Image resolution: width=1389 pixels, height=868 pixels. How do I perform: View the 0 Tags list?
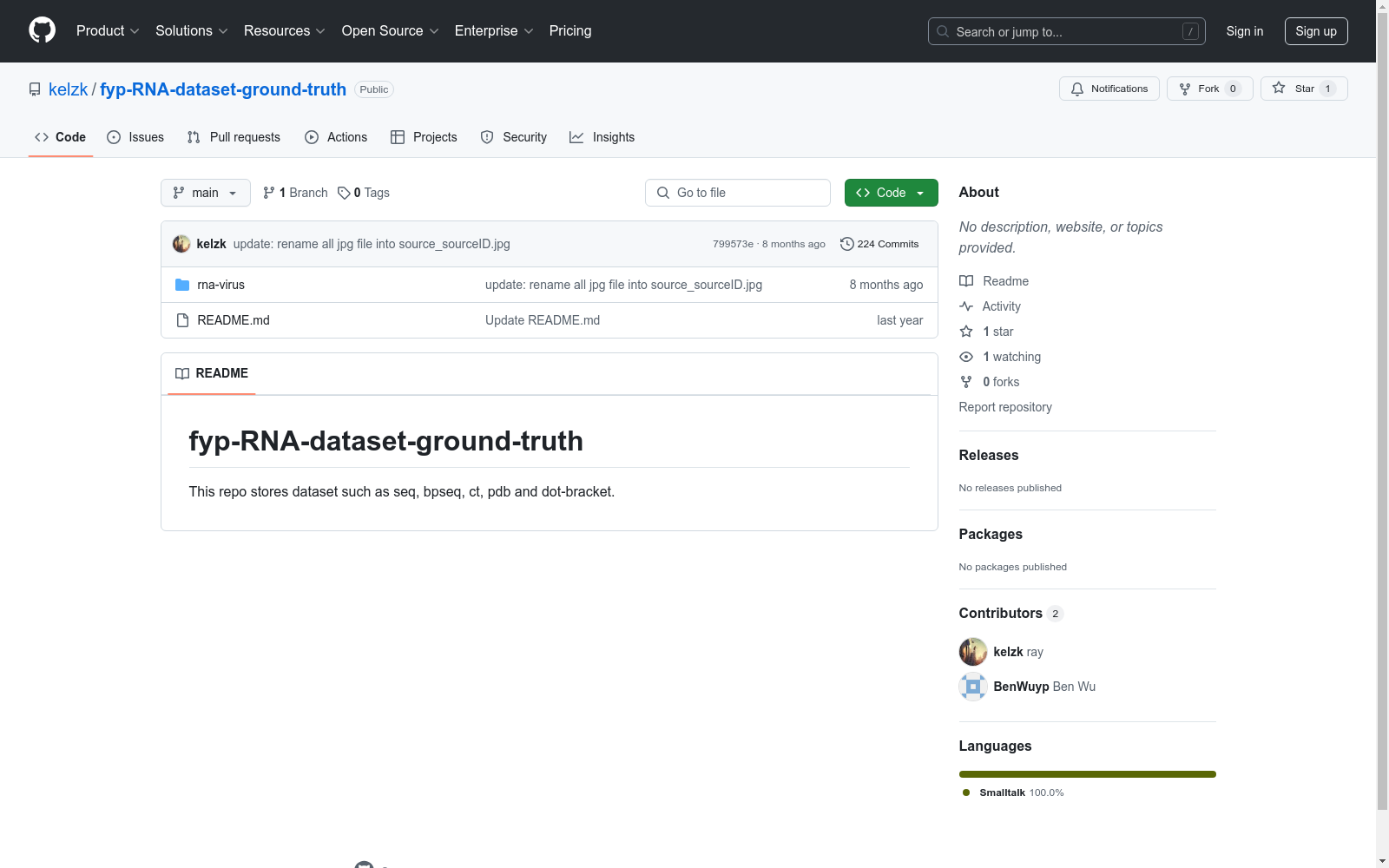364,193
